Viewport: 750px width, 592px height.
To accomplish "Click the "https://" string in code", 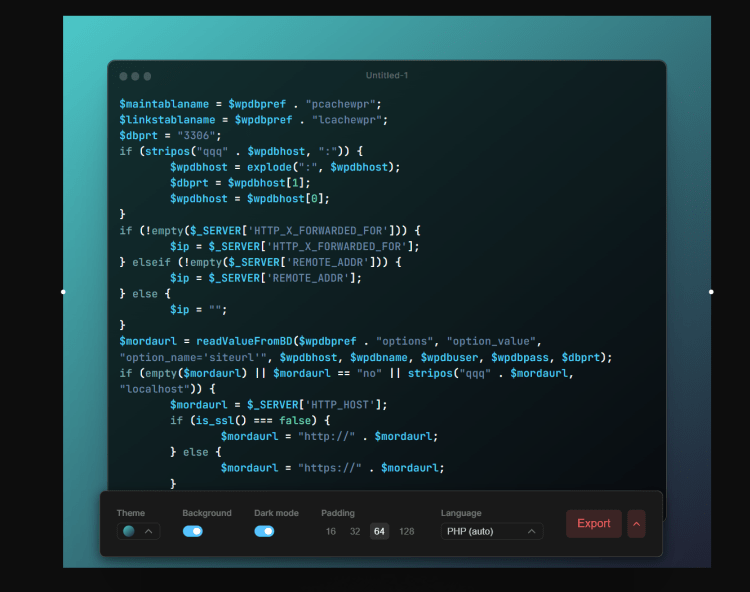I will tap(330, 468).
